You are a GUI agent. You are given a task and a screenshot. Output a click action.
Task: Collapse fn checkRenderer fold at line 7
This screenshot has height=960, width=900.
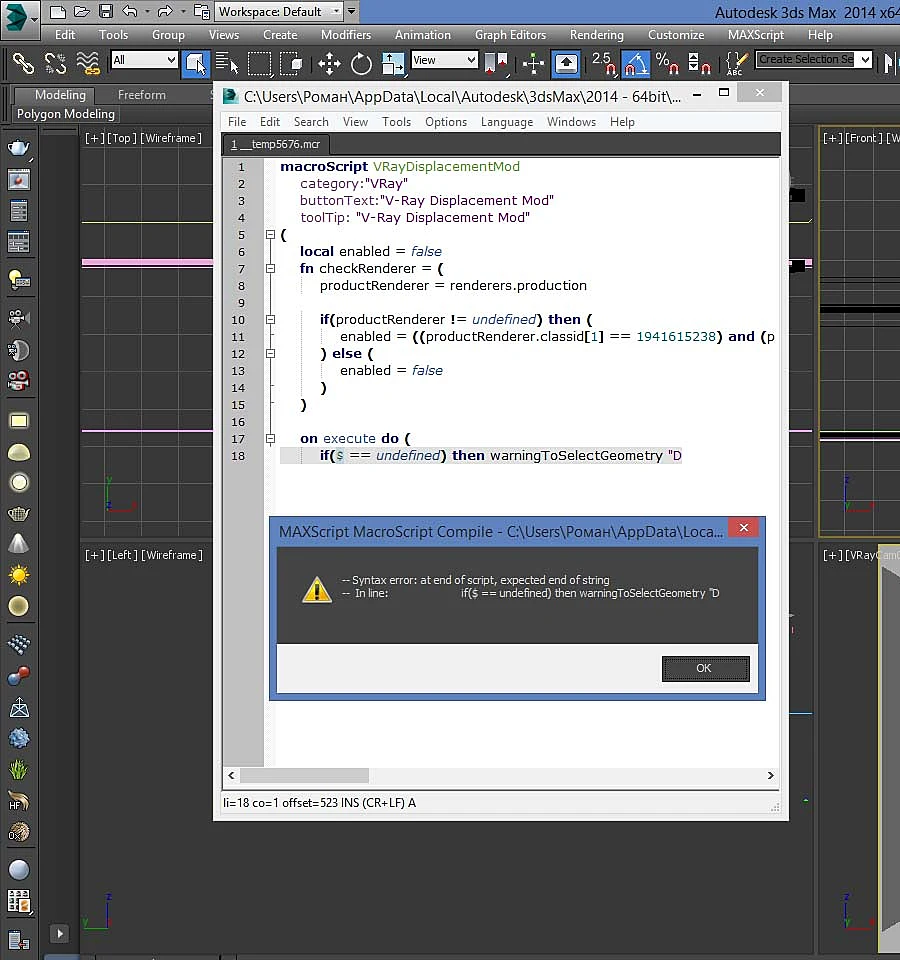pyautogui.click(x=270, y=269)
